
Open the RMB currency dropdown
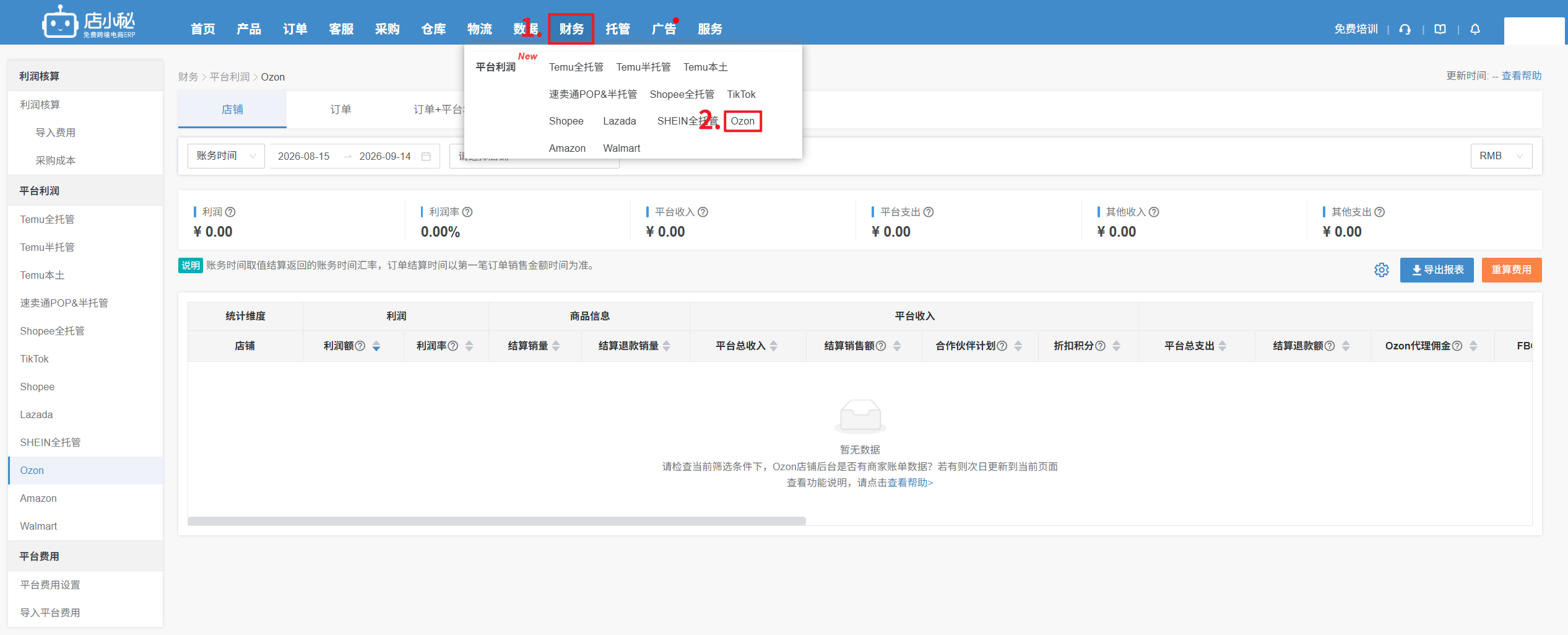coord(1501,156)
